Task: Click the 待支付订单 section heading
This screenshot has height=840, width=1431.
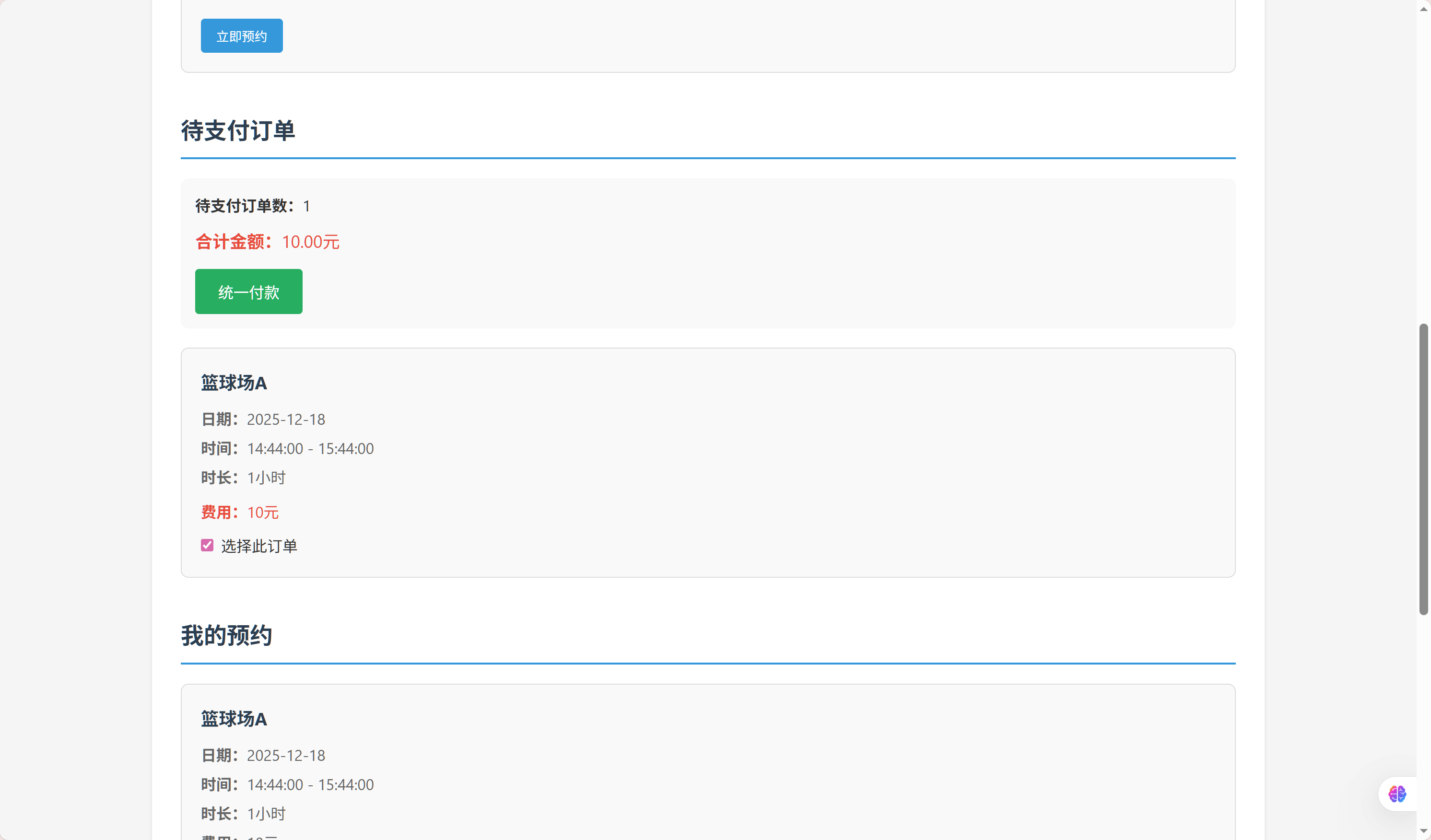Action: pos(238,130)
